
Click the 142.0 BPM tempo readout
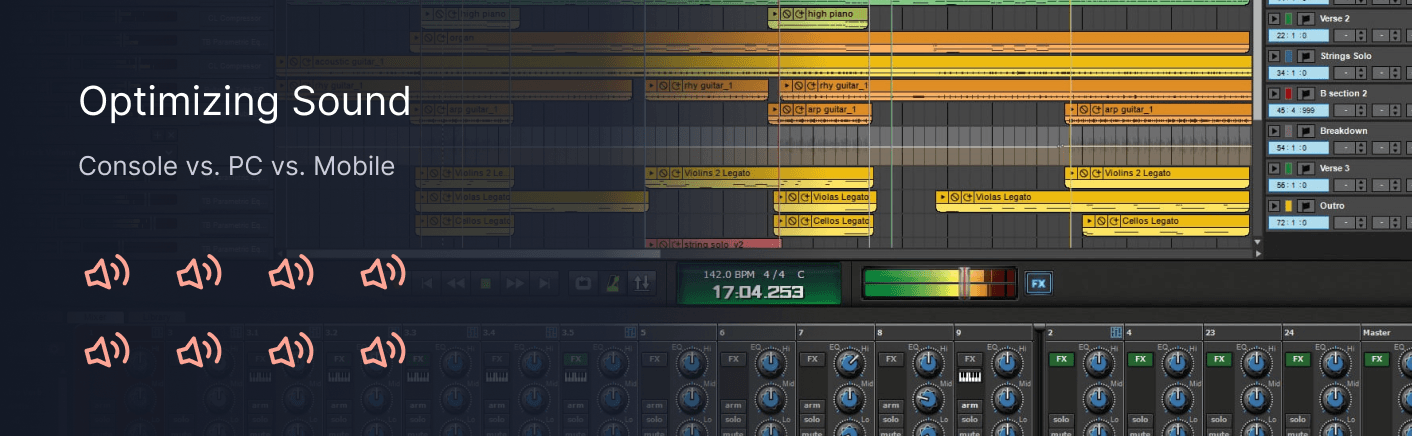click(x=730, y=274)
